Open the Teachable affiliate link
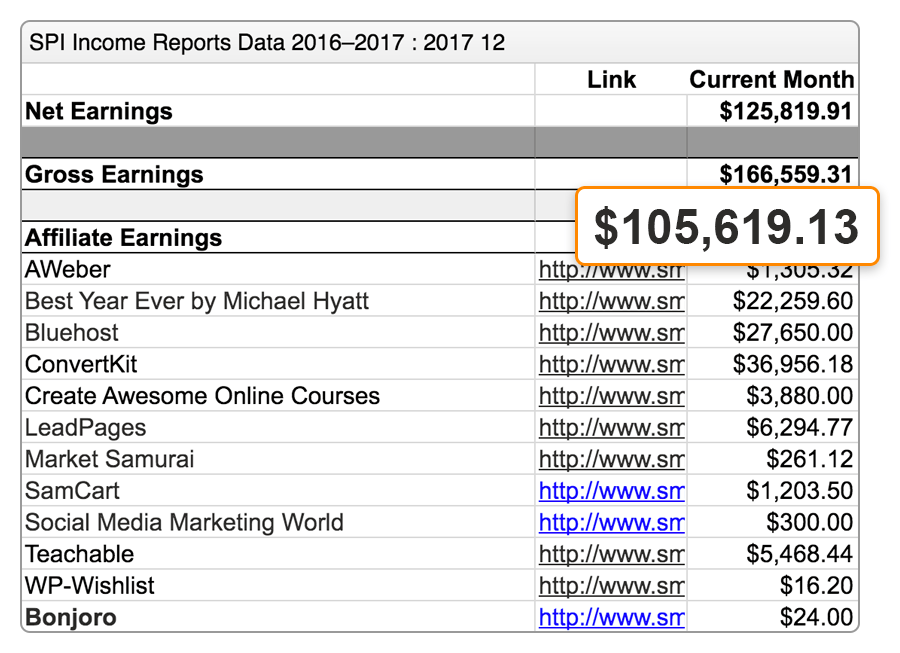The width and height of the screenshot is (900, 653). click(x=611, y=554)
